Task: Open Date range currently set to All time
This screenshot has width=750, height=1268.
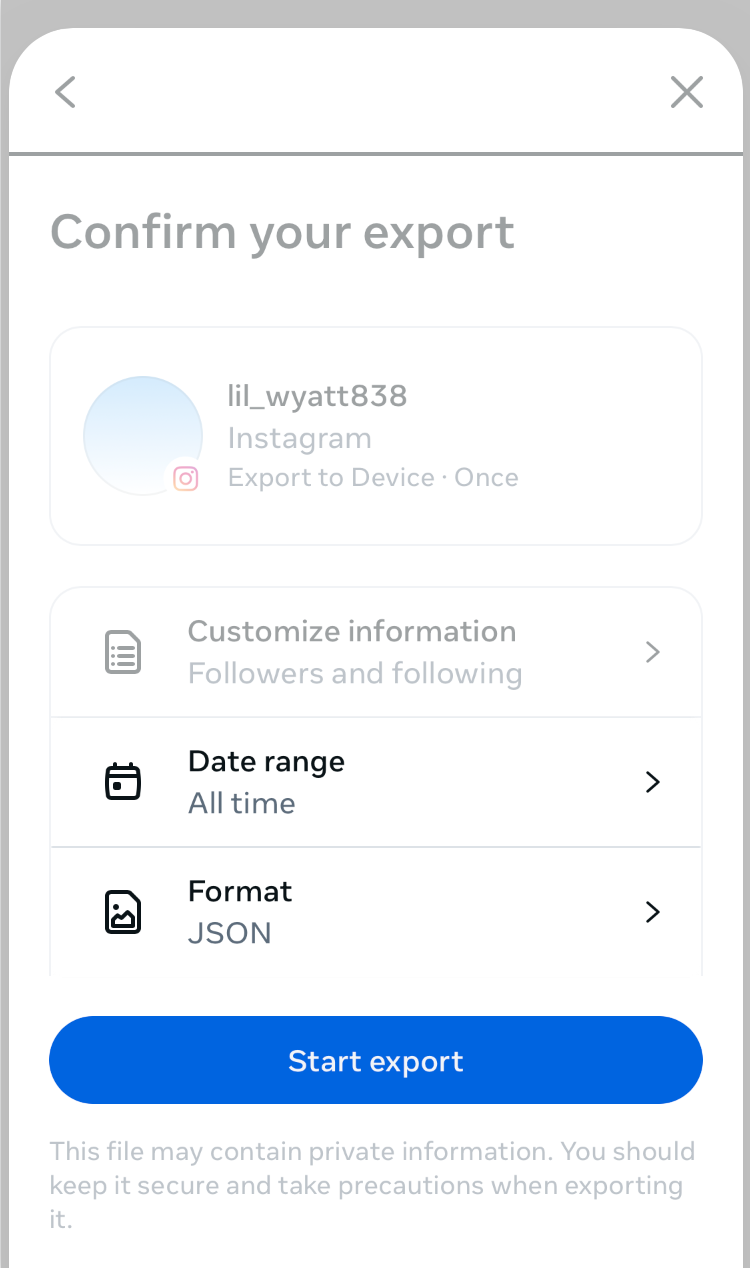Action: pos(375,781)
